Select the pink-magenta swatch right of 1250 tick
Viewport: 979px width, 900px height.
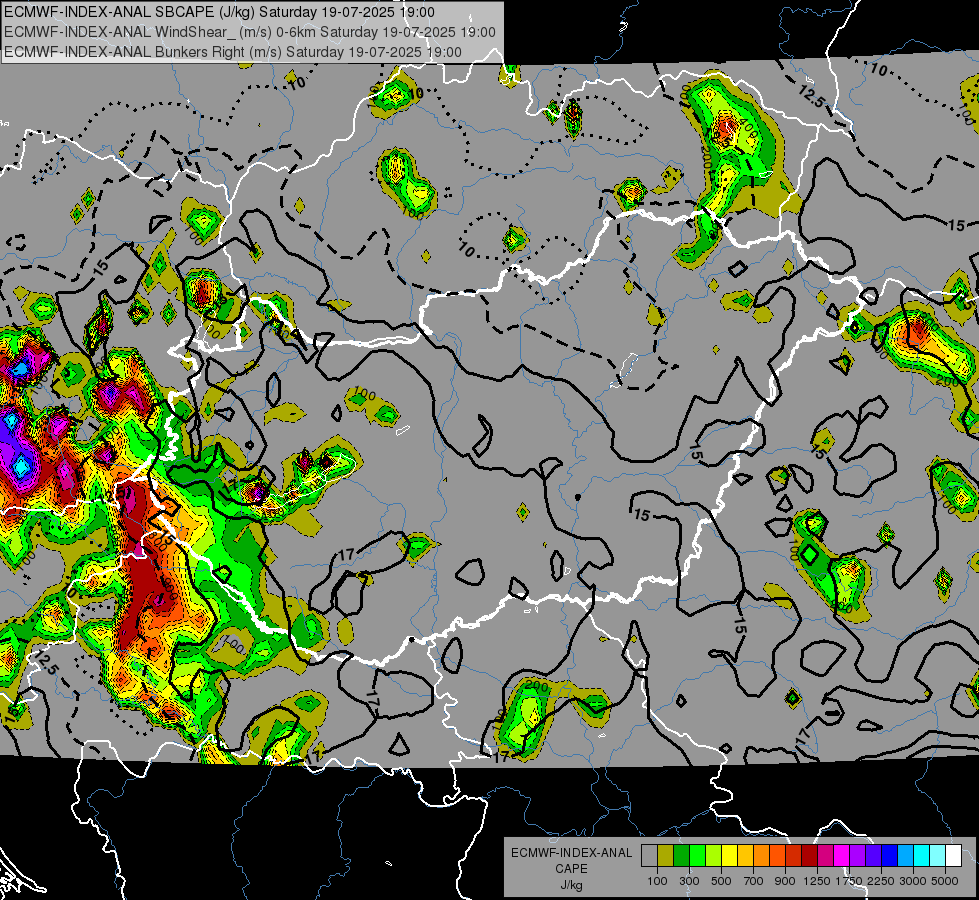coord(825,855)
